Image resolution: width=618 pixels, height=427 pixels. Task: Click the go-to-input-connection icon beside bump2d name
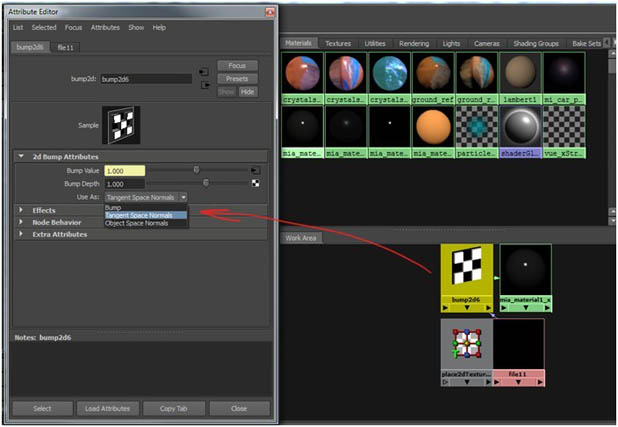point(204,72)
